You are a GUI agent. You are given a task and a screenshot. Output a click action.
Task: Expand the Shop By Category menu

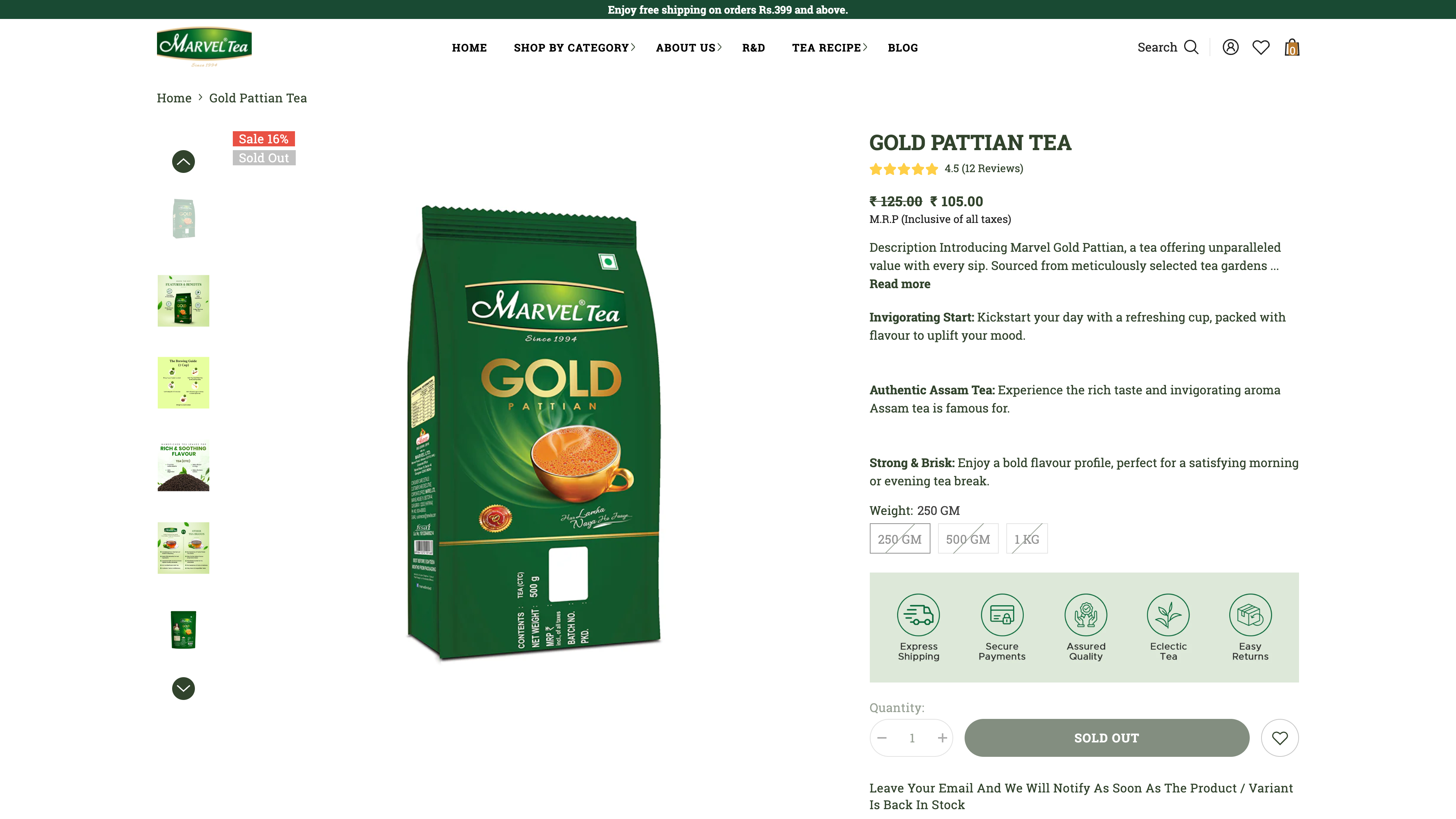pyautogui.click(x=574, y=47)
